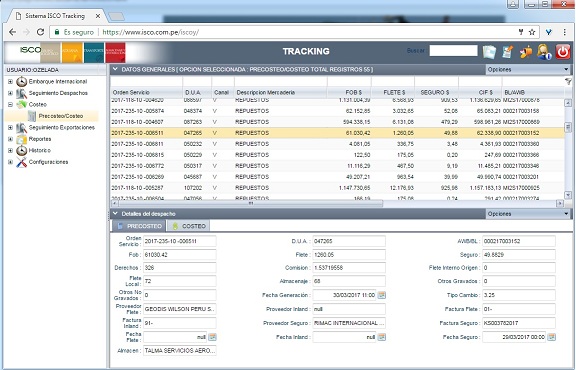Image resolution: width=576 pixels, height=370 pixels.
Task: Click the Reportes folder icon
Action: [x=22, y=139]
